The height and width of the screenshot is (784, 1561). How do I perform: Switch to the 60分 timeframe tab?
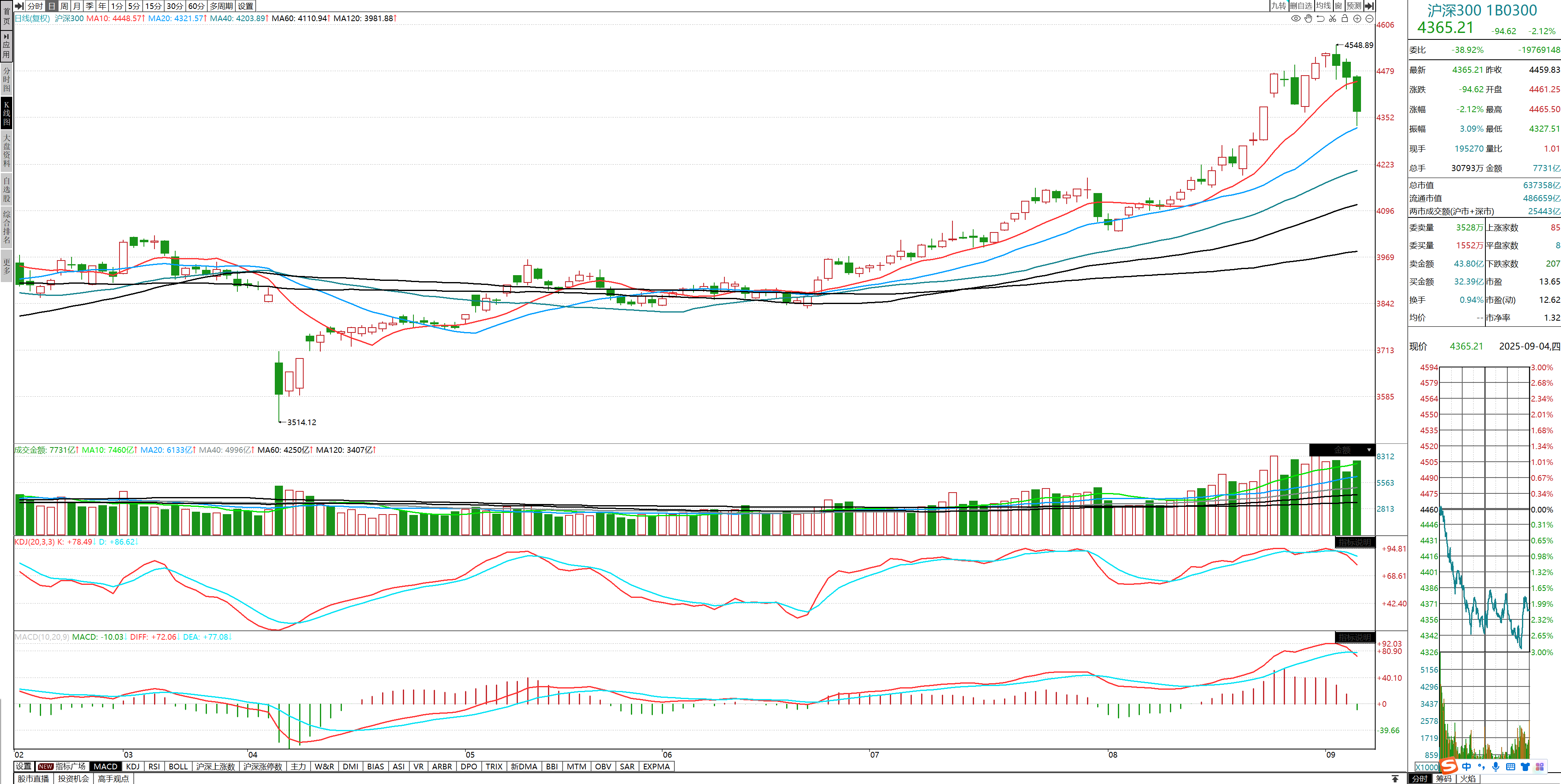click(196, 5)
